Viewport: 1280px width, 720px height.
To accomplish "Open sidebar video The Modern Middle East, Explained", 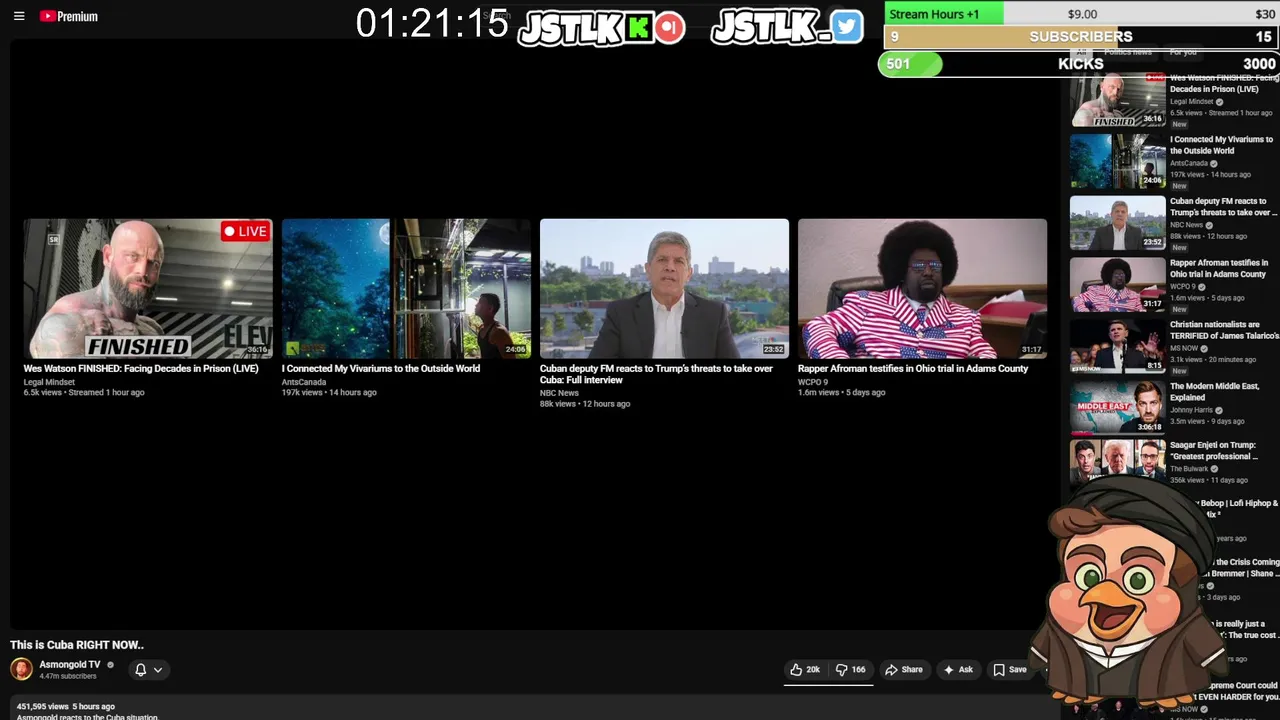I will pos(1214,391).
